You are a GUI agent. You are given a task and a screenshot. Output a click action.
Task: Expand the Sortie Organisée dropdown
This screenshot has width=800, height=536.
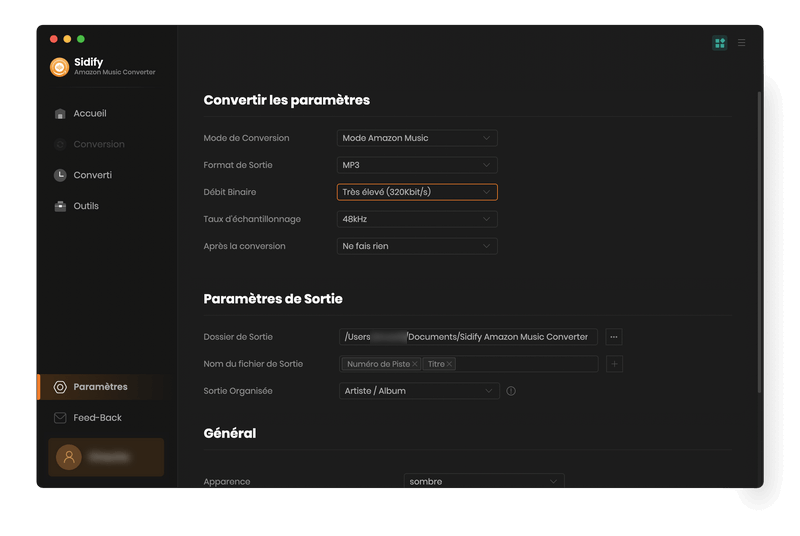[418, 391]
